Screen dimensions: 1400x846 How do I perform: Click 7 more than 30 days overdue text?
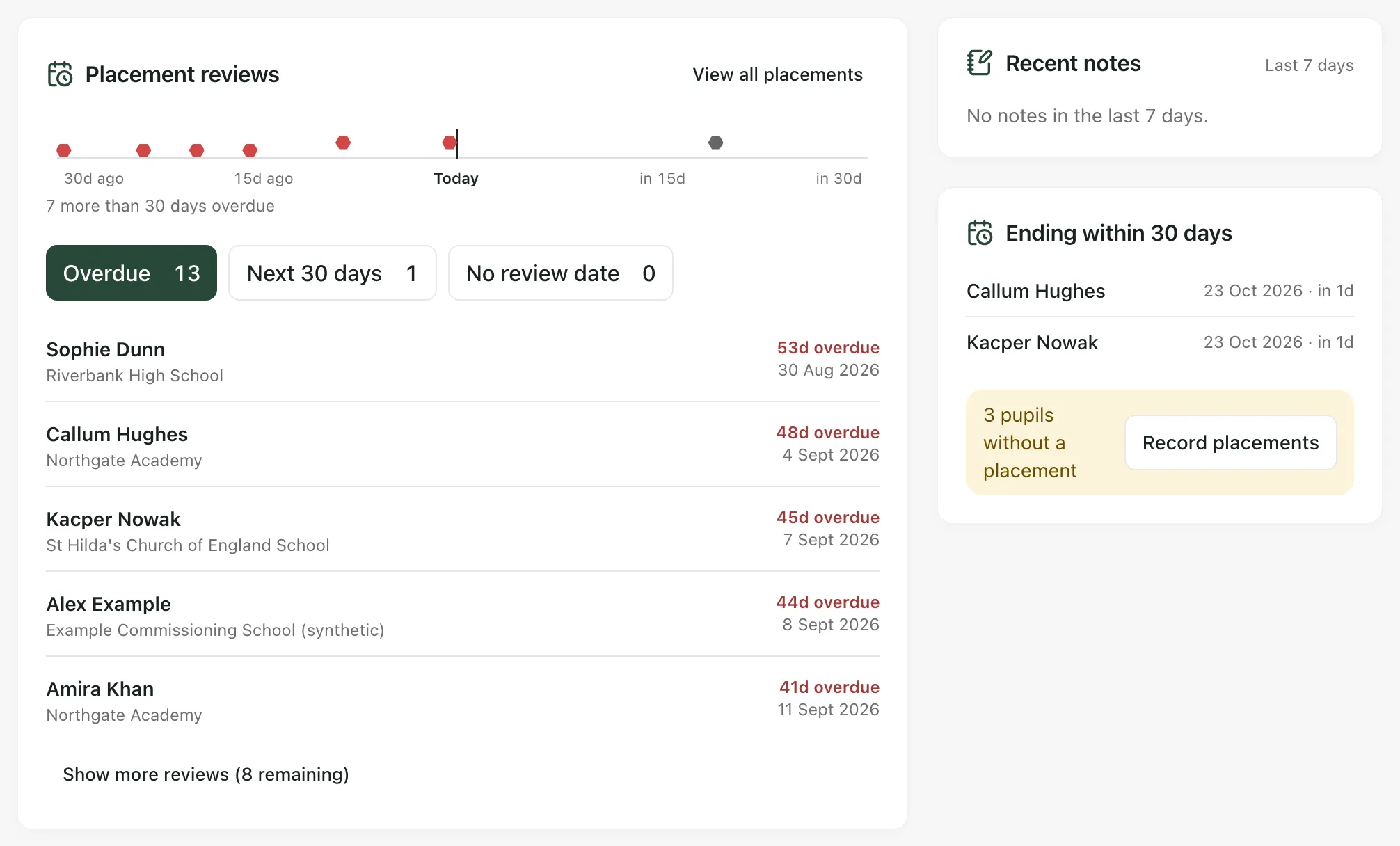point(160,206)
